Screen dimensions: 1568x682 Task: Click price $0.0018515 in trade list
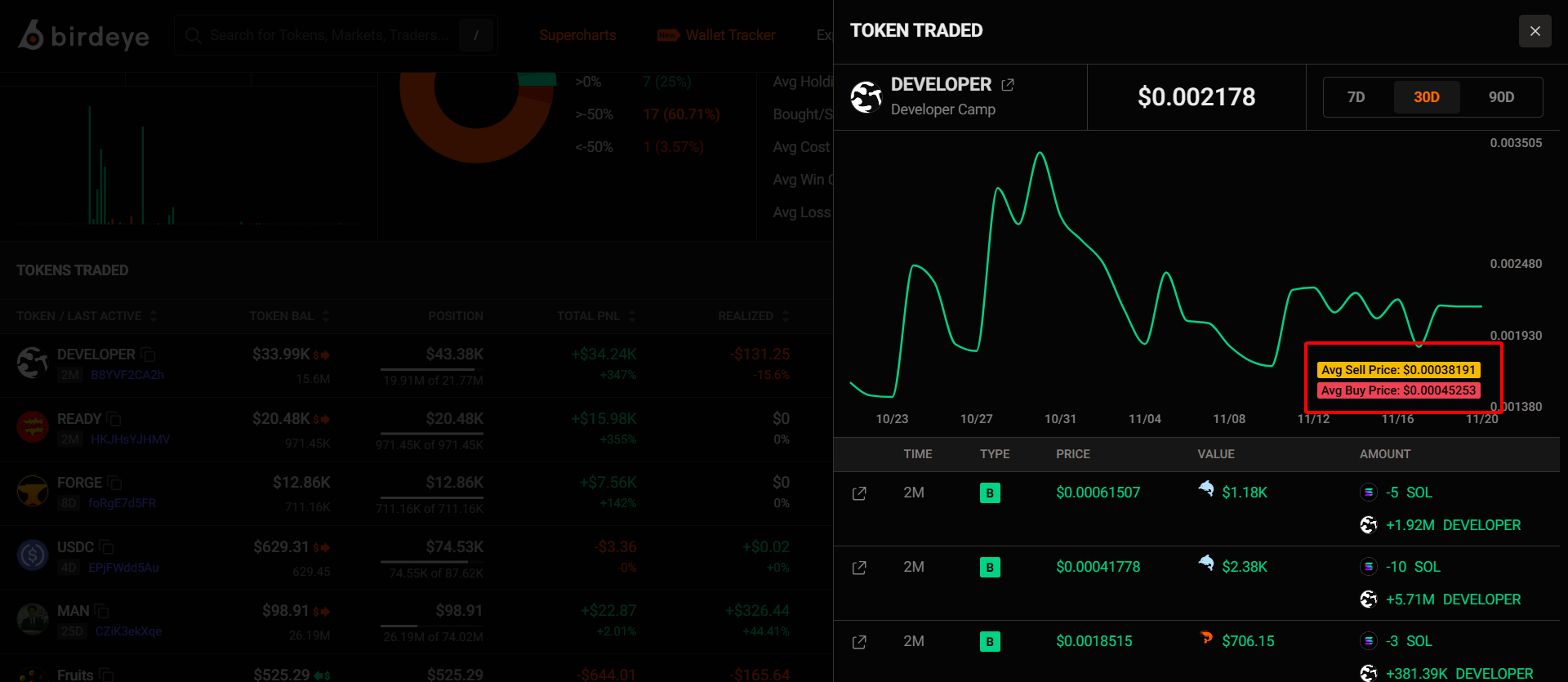1094,641
